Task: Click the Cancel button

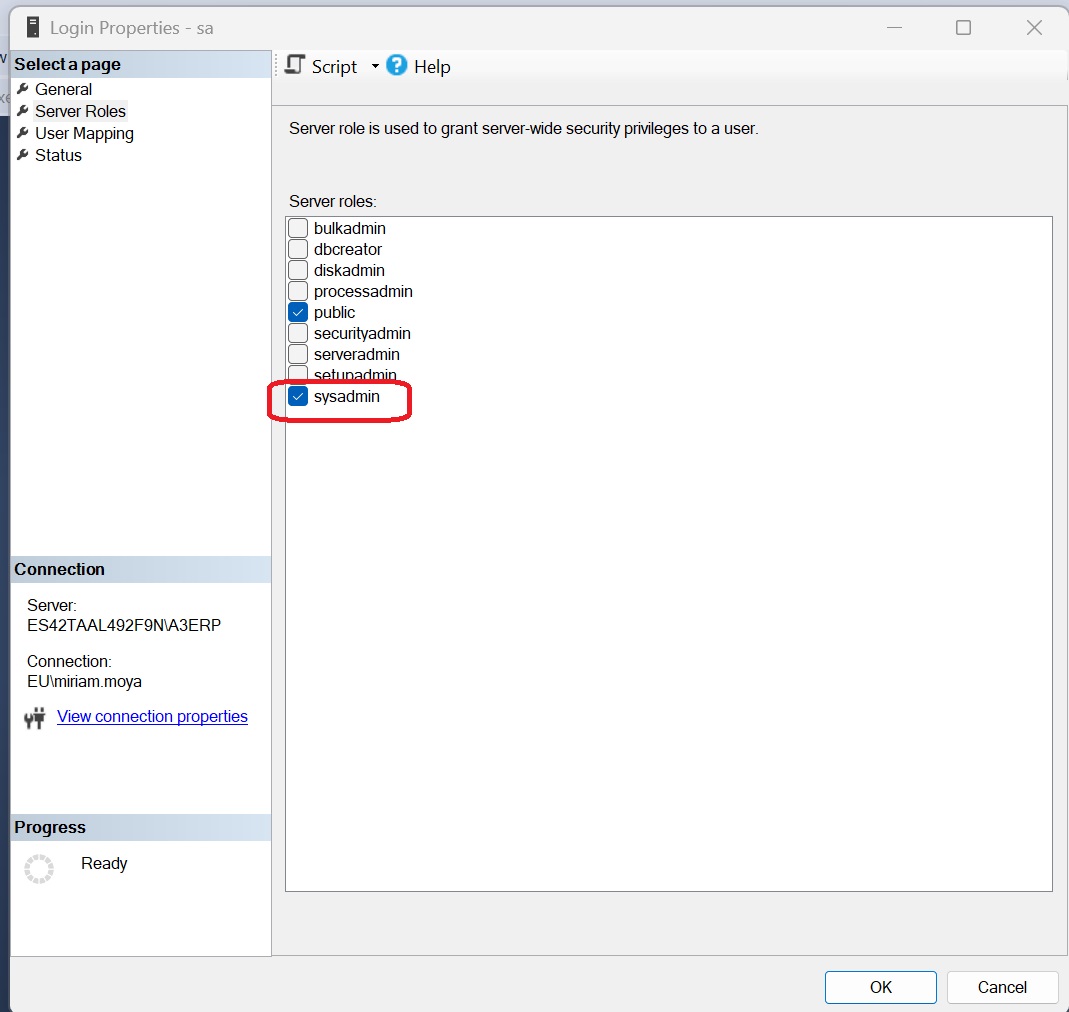Action: 1002,987
